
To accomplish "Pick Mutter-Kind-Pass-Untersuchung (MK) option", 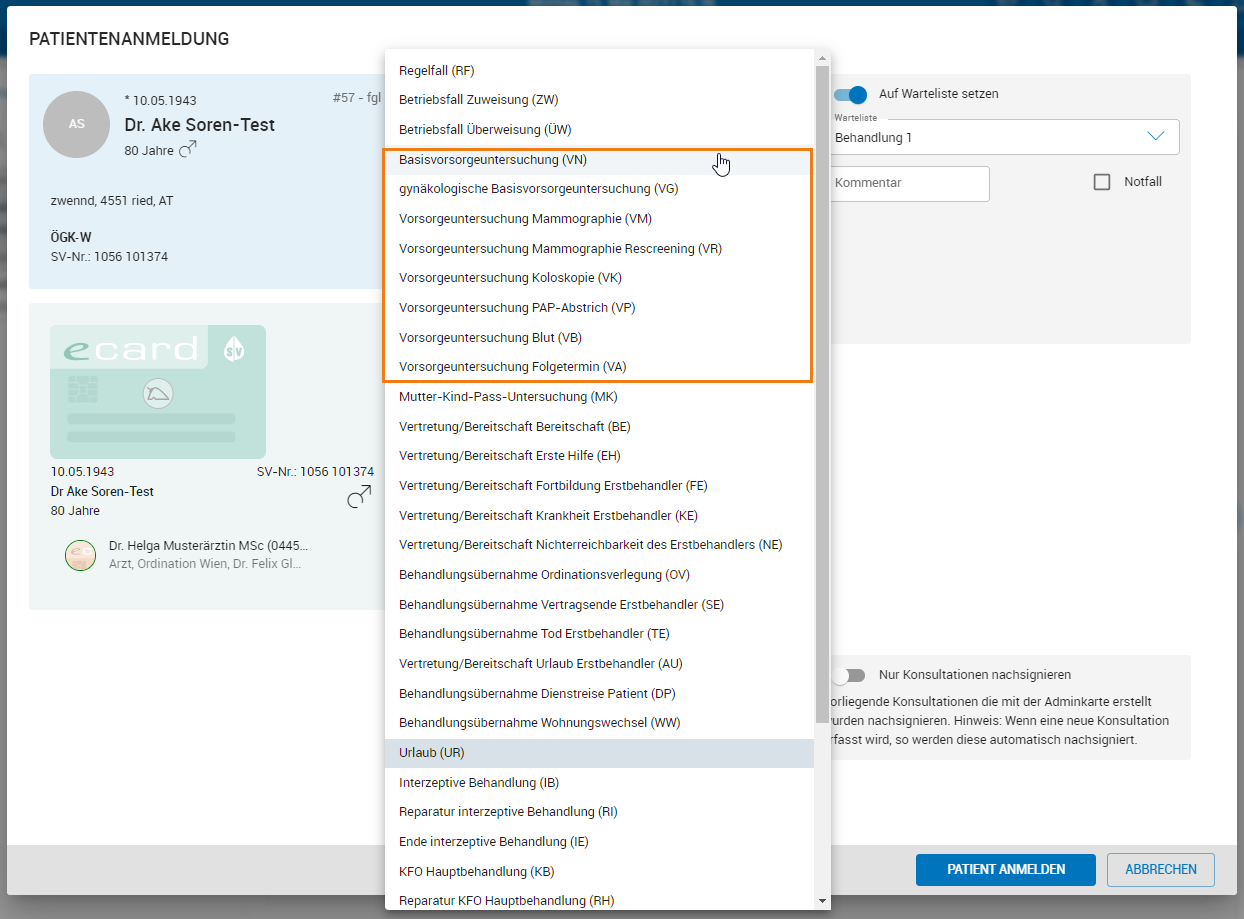I will tap(508, 397).
